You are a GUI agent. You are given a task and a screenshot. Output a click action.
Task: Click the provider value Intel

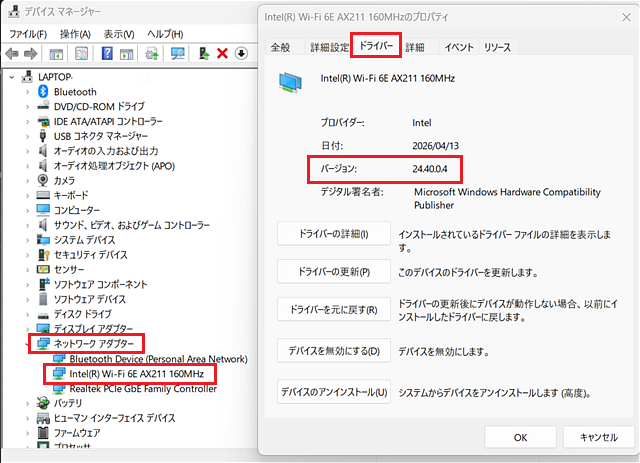point(422,122)
